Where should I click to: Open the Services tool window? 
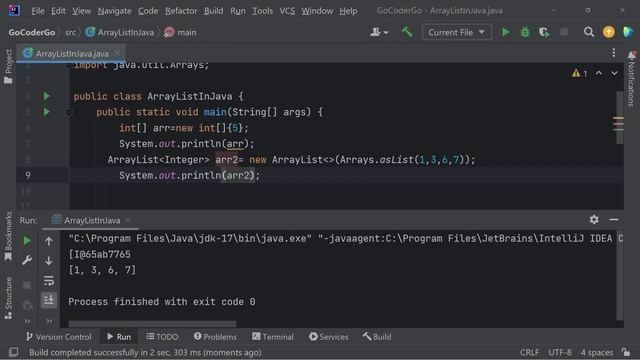coord(328,337)
